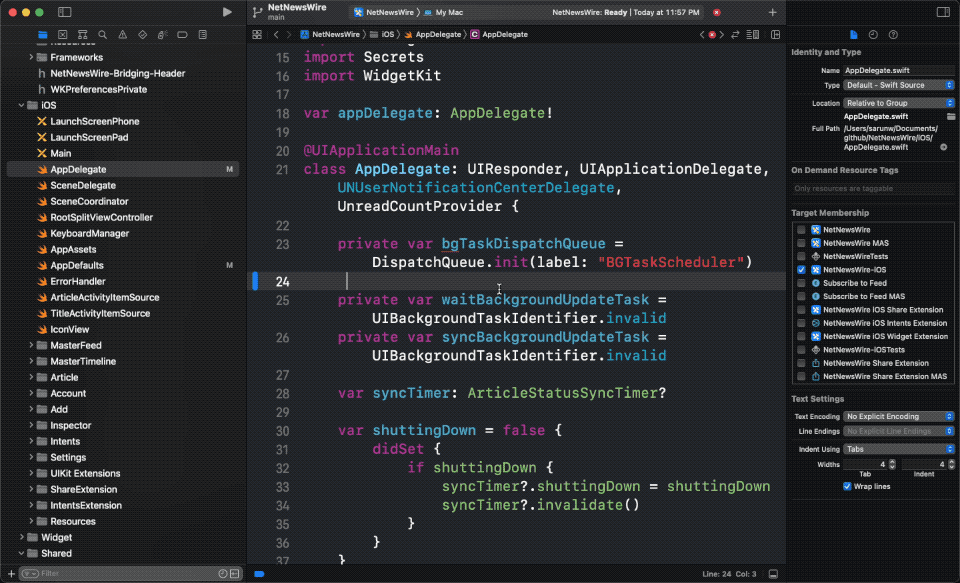Click the iOS breadcrumb in jump bar

pos(387,34)
